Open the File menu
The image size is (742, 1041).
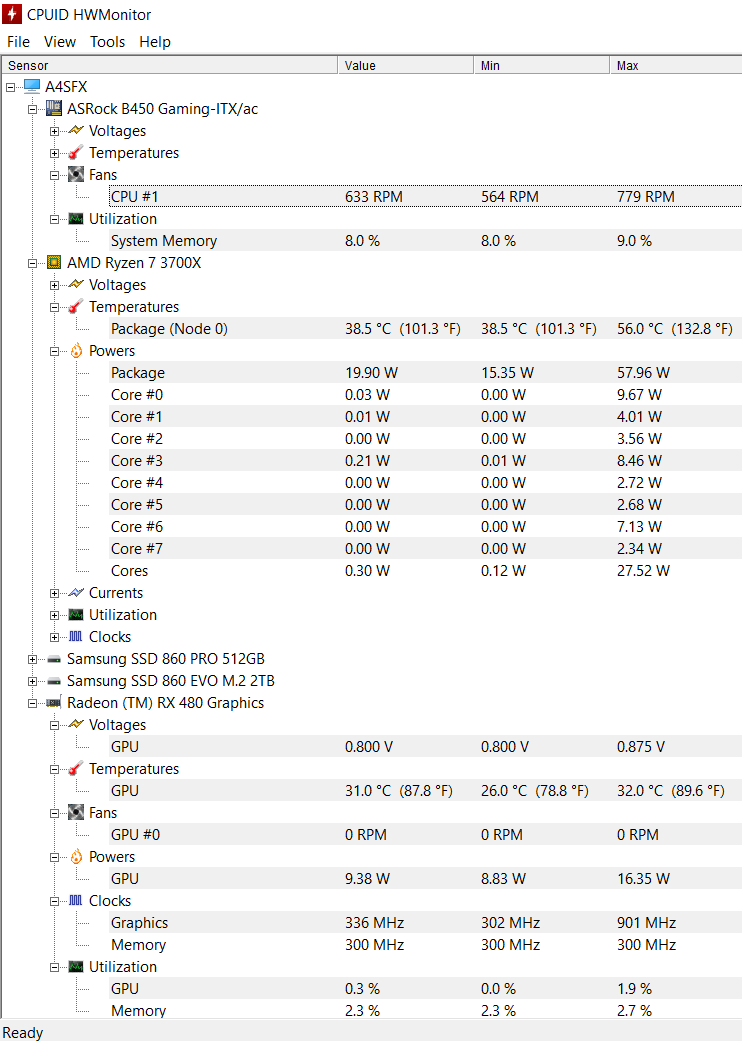pyautogui.click(x=19, y=42)
